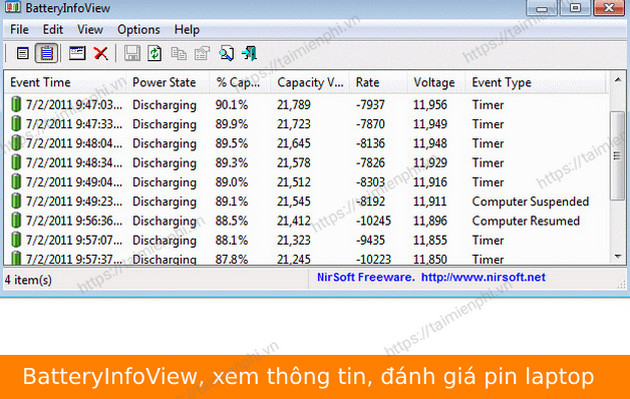Select the Show Battery Information toolbar icon
630x399 pixels.
coord(22,53)
